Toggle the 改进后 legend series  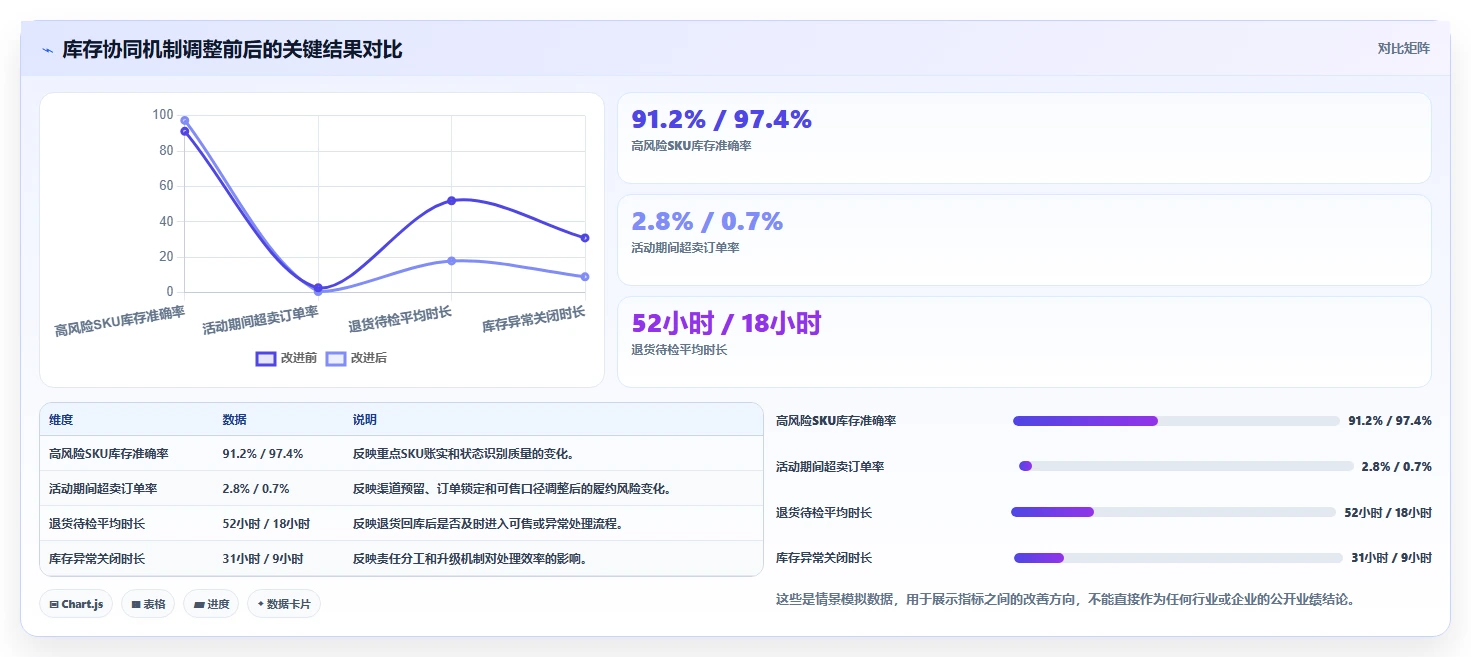click(356, 358)
